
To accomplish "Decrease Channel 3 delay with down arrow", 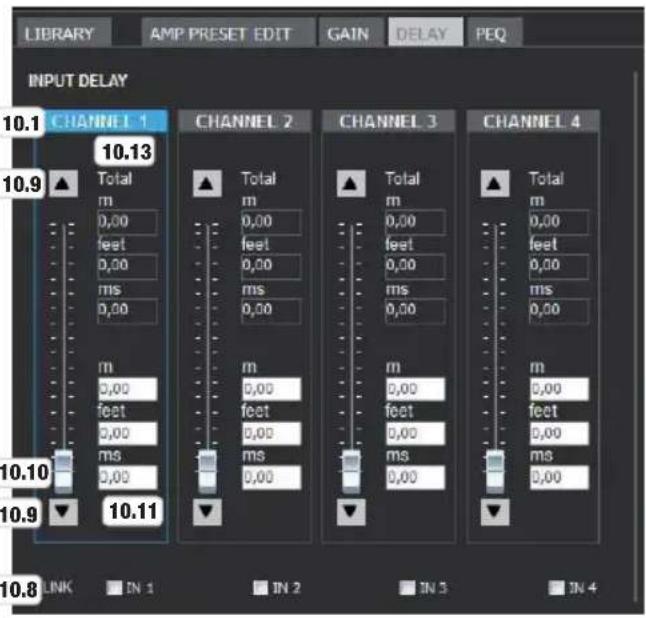I will (x=351, y=512).
